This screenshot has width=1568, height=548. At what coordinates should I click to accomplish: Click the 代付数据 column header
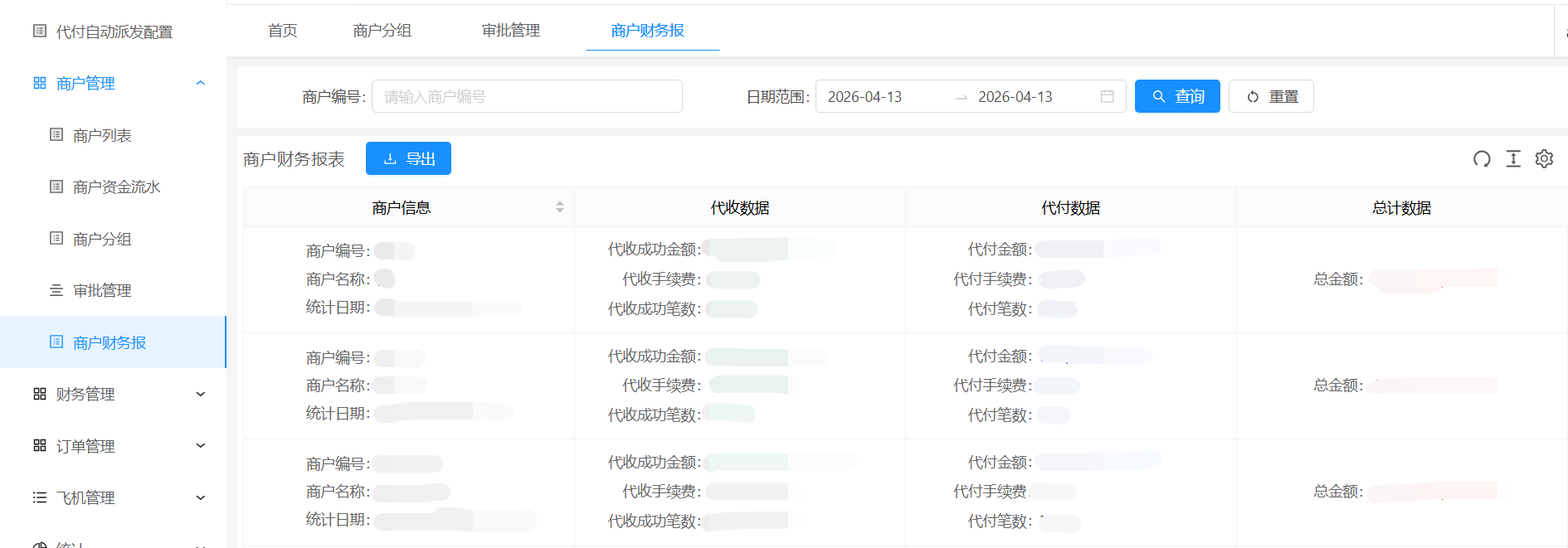coord(1071,207)
